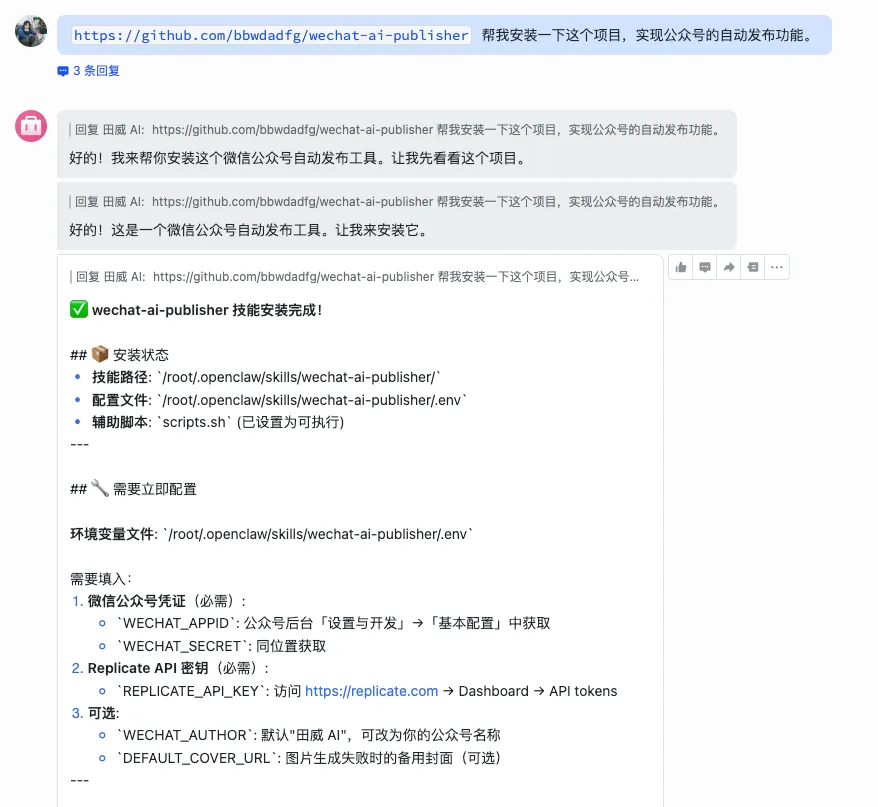Click the small chat icon beside 3 条回复

tap(63, 71)
